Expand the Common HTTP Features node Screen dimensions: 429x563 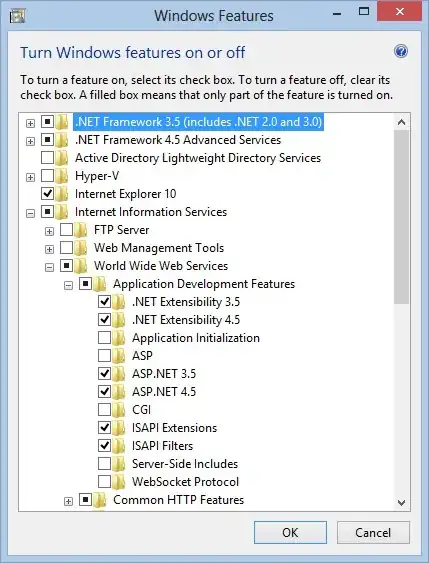pos(68,501)
